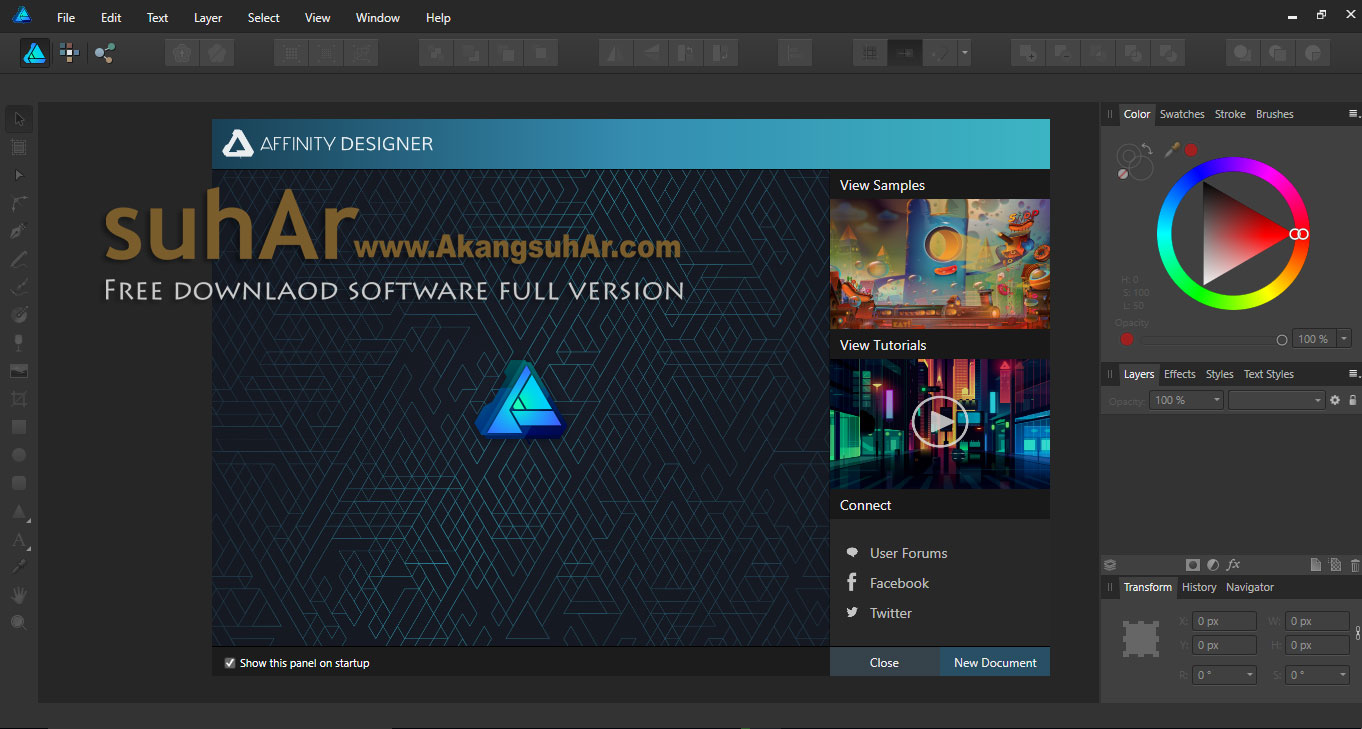
Task: Open Color panel opacity dropdown
Action: click(x=1344, y=339)
